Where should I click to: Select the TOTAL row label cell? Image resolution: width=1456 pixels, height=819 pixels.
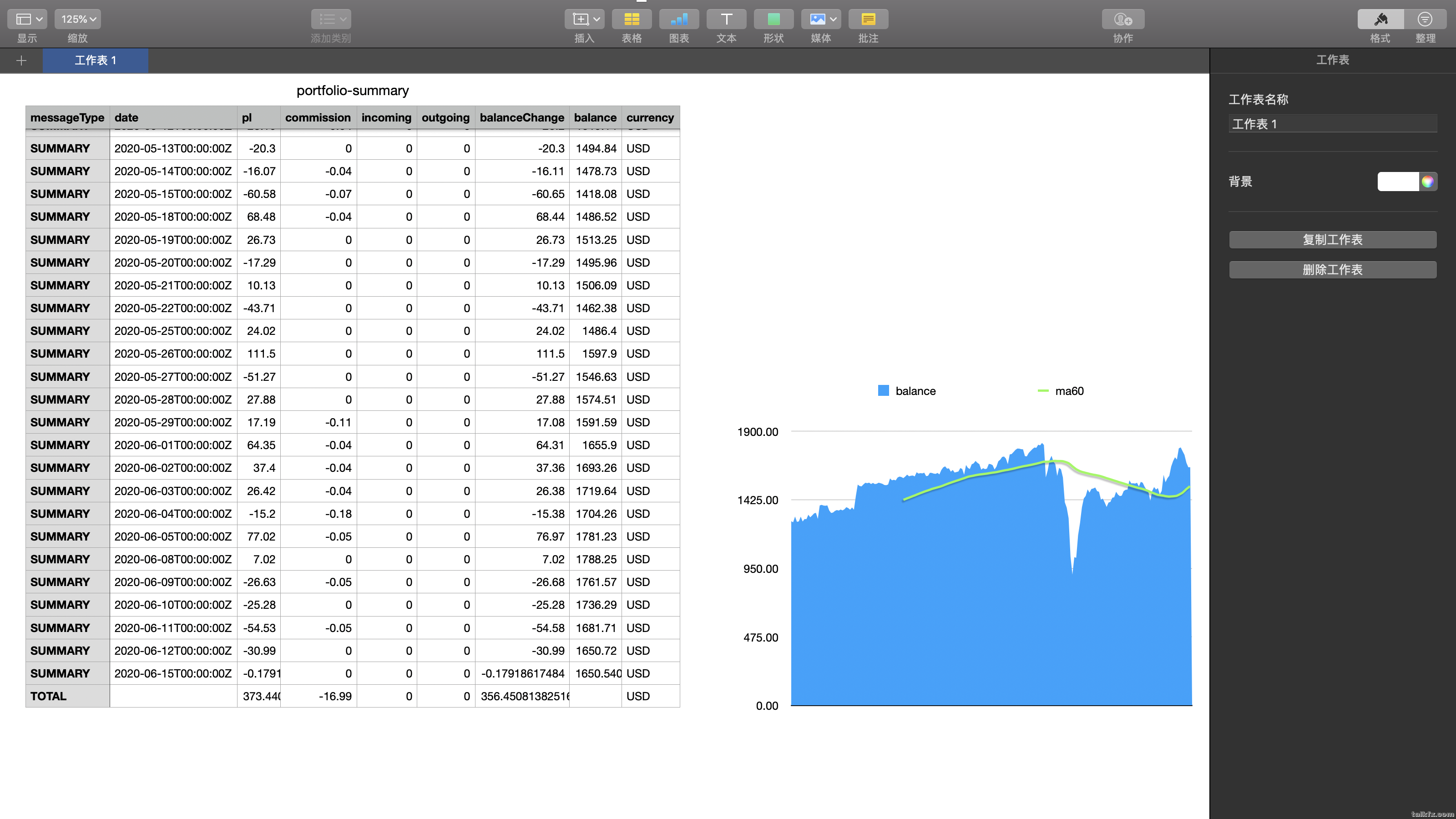(x=67, y=696)
